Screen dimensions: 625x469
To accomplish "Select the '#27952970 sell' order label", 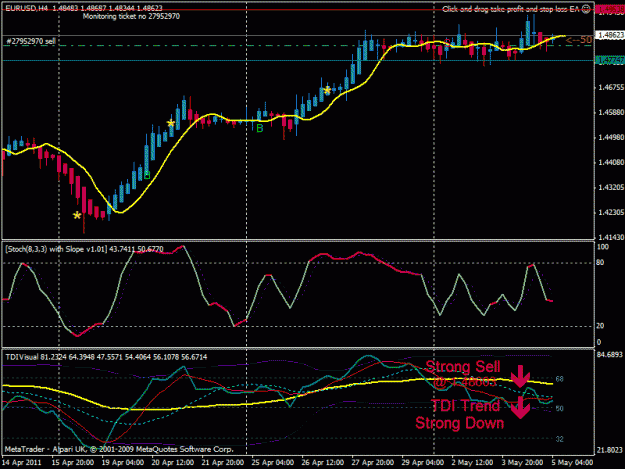I will point(31,41).
